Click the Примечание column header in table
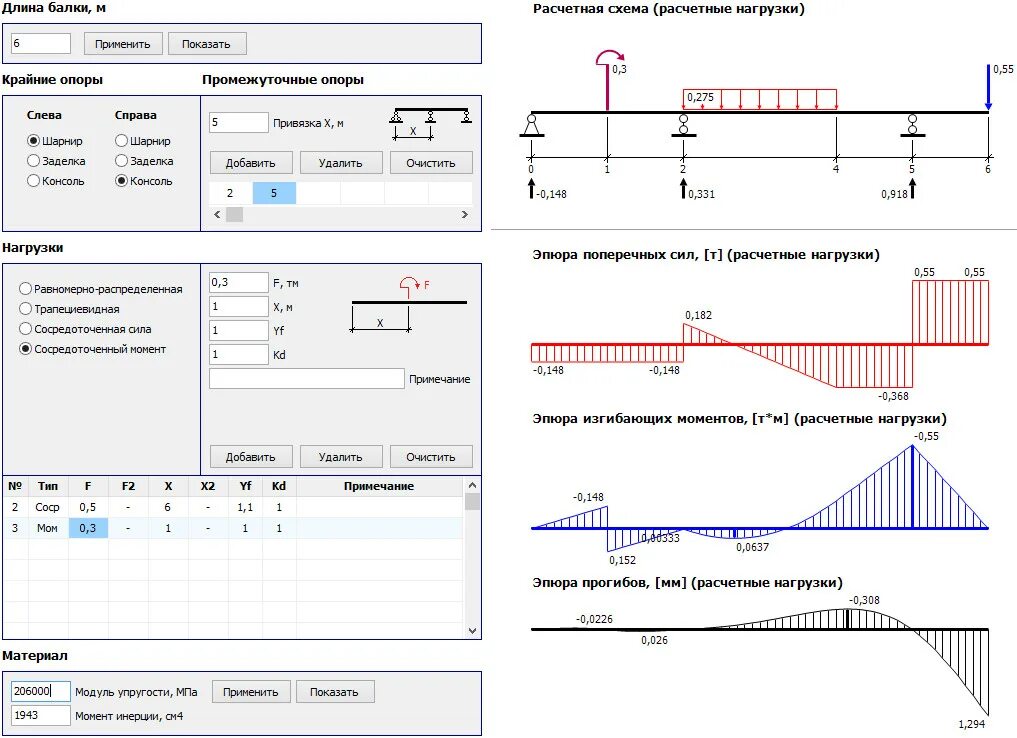The width and height of the screenshot is (1017, 738). click(379, 486)
